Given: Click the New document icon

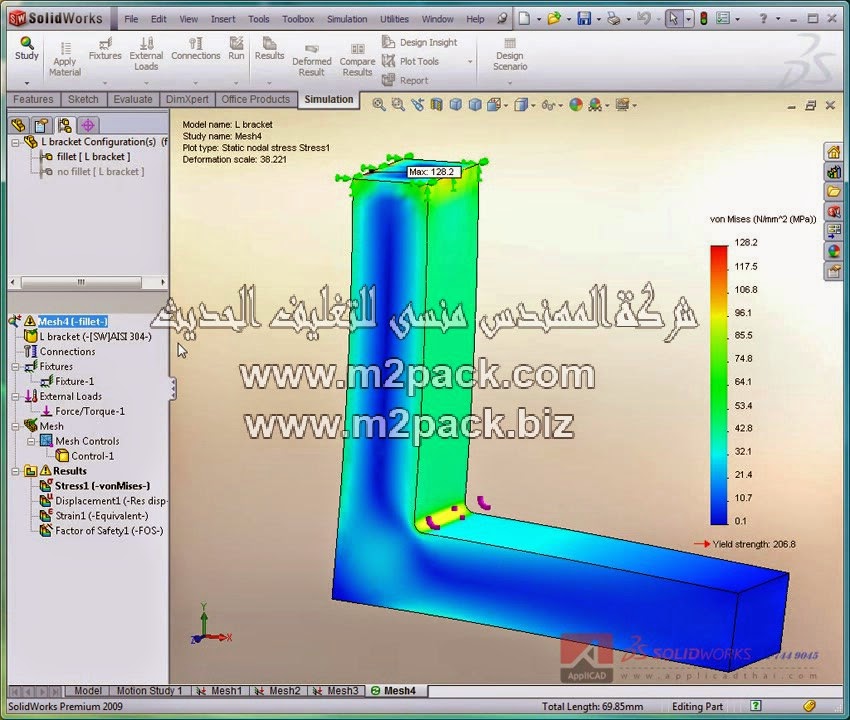Looking at the screenshot, I should [524, 19].
